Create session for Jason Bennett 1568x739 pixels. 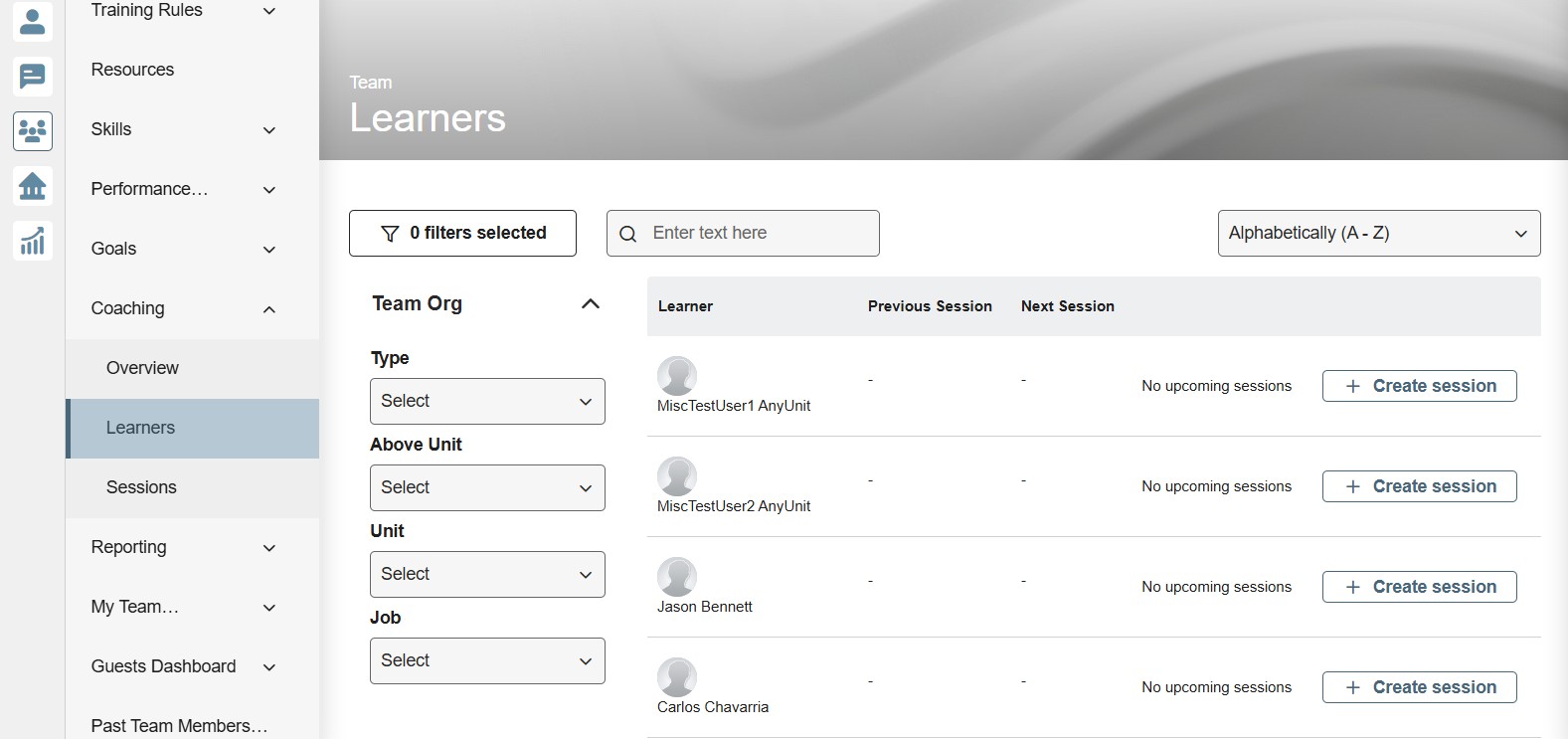(1419, 587)
